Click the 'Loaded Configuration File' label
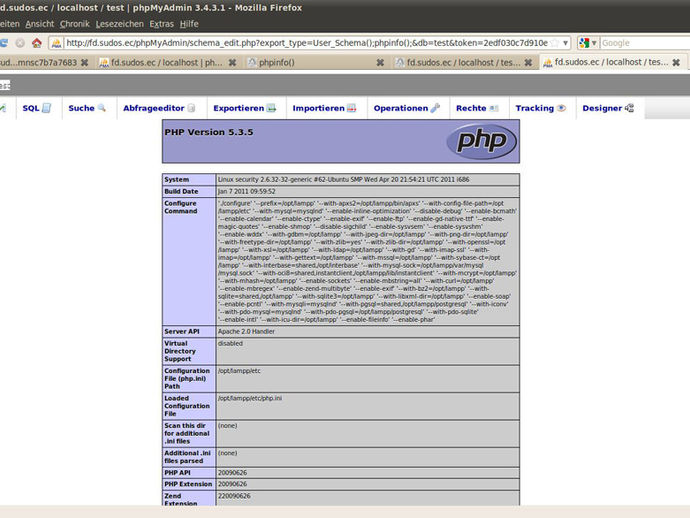This screenshot has height=518, width=690. coord(187,406)
